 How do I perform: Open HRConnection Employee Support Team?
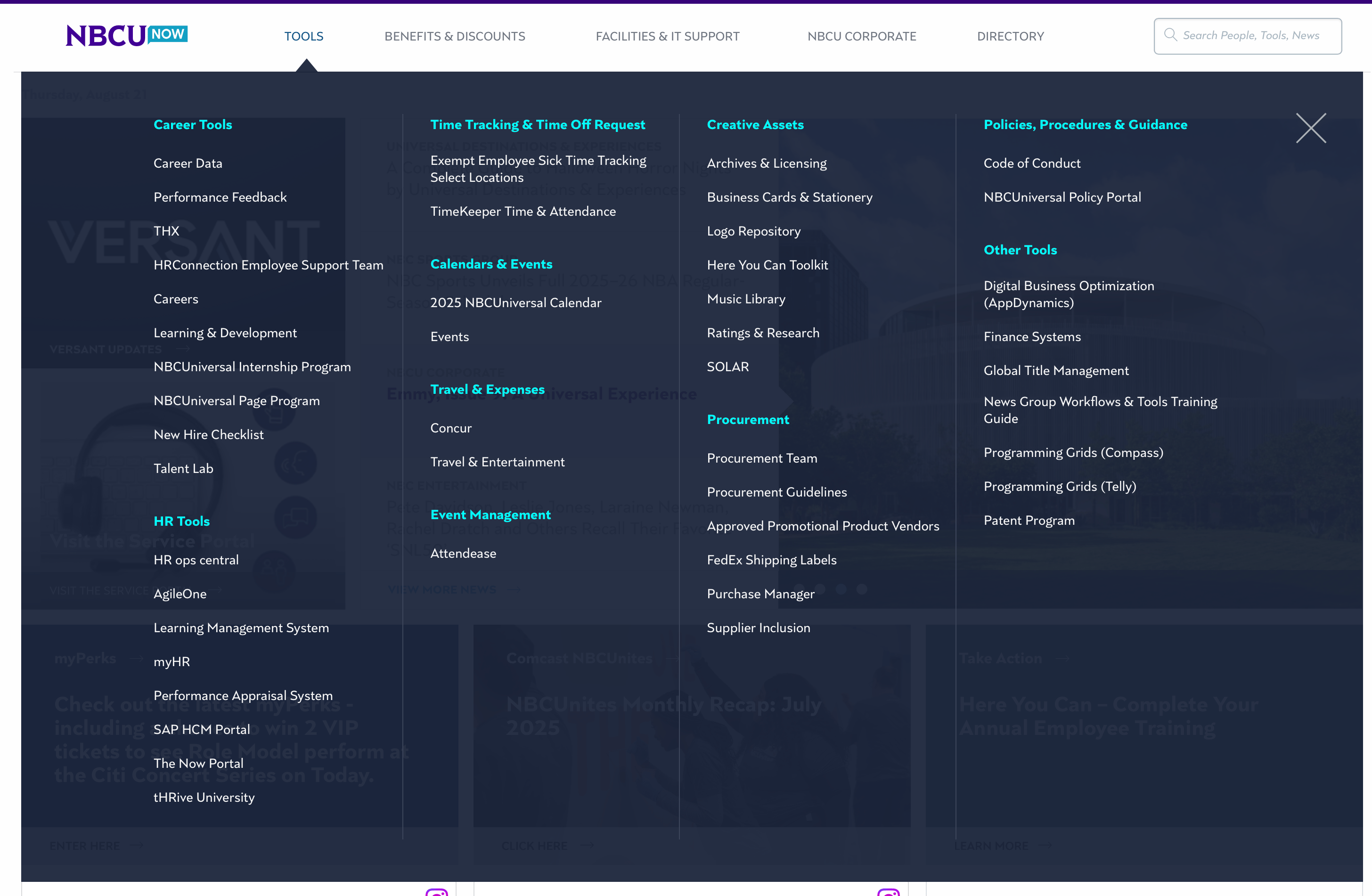(x=269, y=265)
